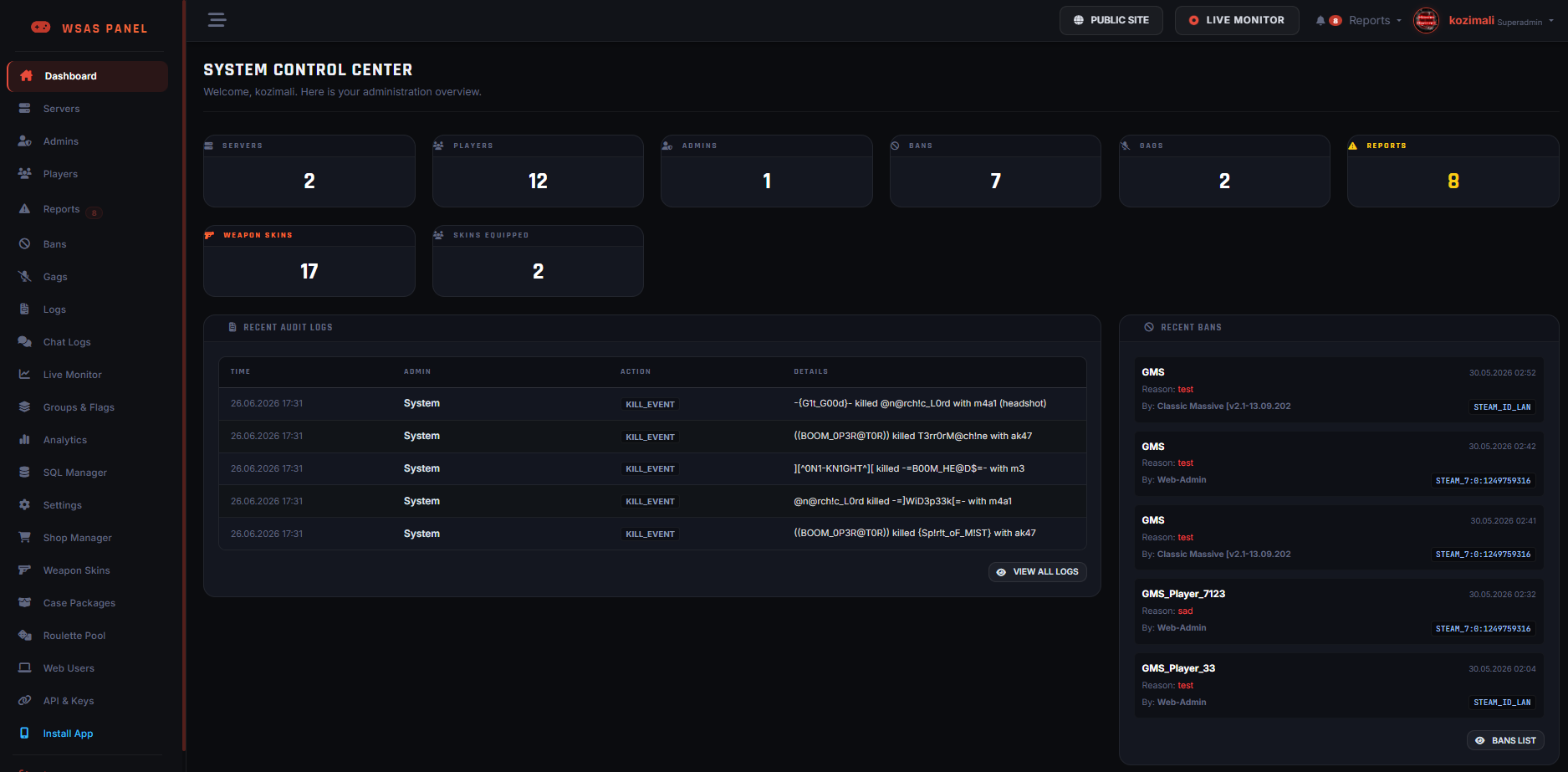The width and height of the screenshot is (1568, 772).
Task: Click the Servers stat card showing 2
Action: pos(309,171)
